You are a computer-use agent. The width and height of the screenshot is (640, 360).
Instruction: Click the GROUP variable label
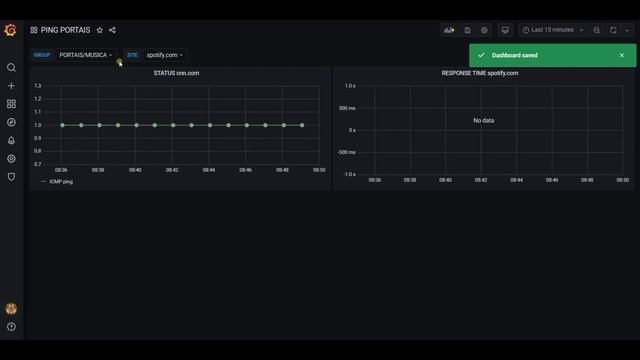click(42, 55)
